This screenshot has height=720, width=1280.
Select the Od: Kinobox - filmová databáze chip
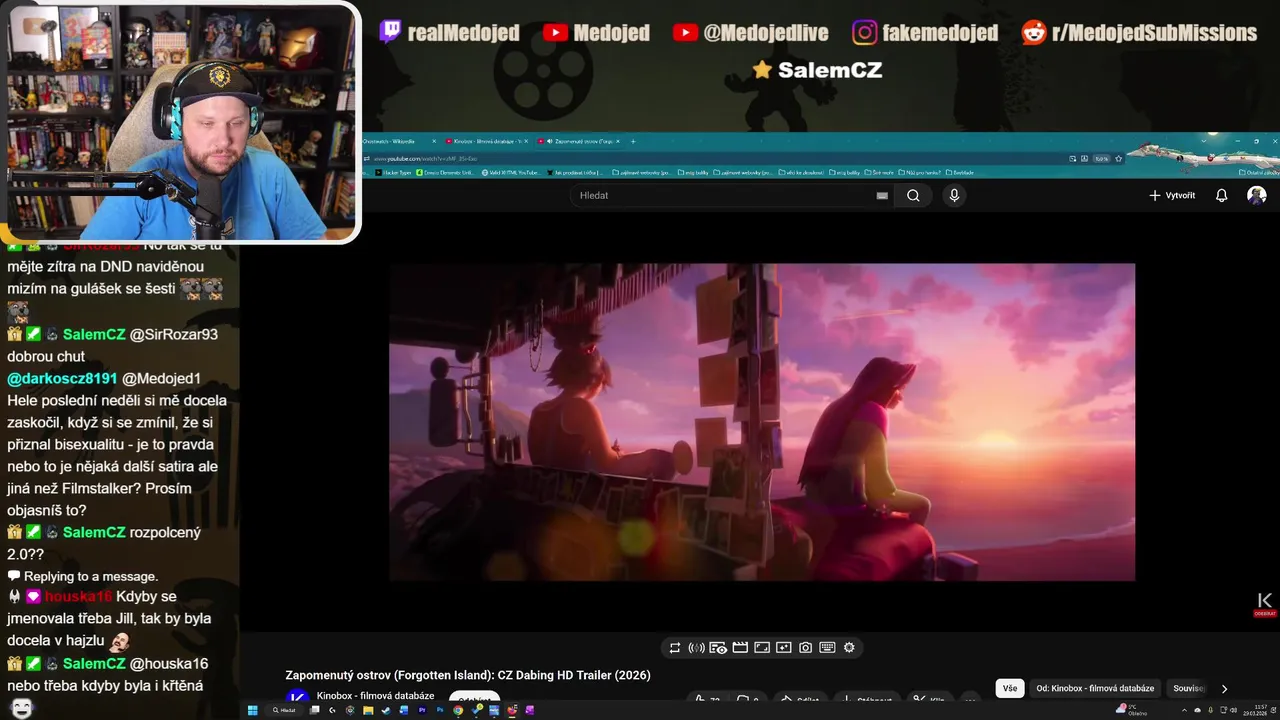tap(1095, 688)
